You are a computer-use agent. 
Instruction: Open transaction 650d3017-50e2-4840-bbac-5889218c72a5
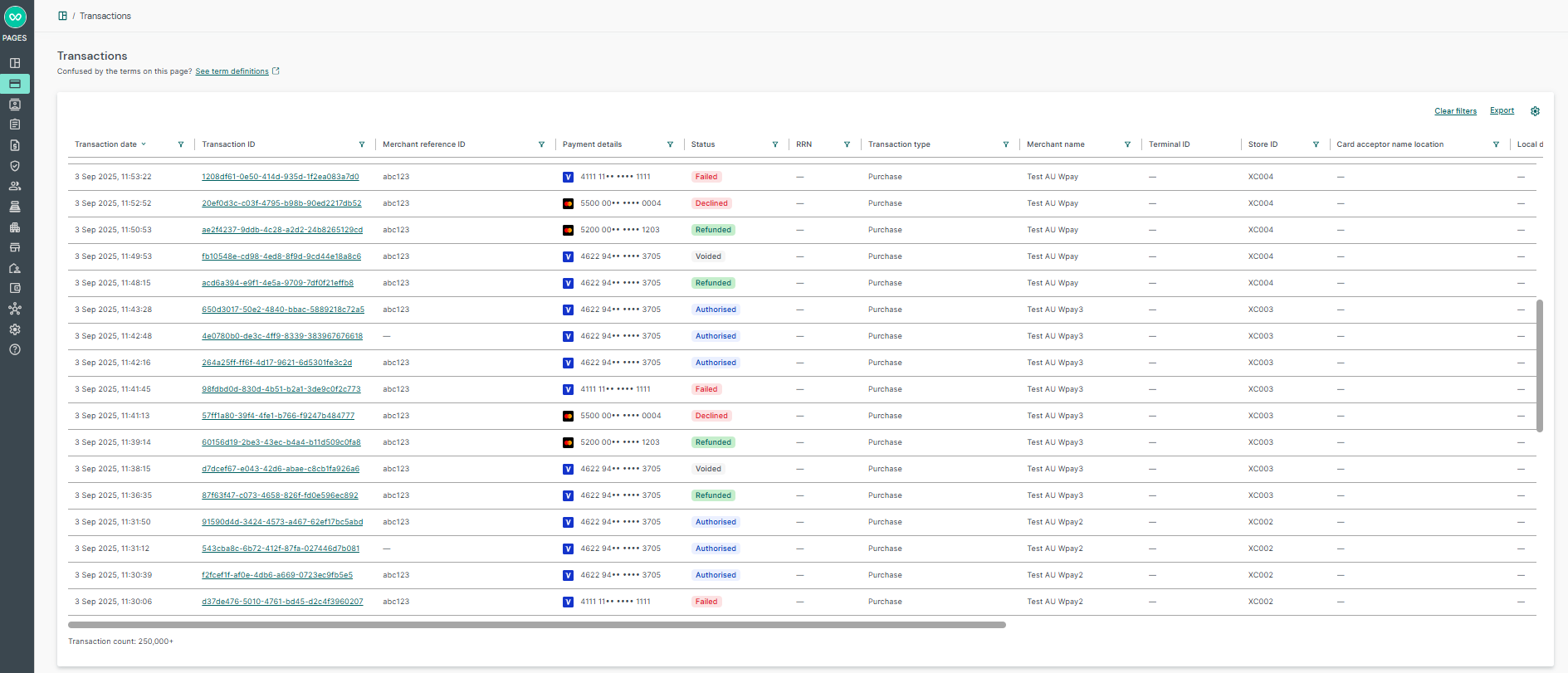[x=283, y=310]
